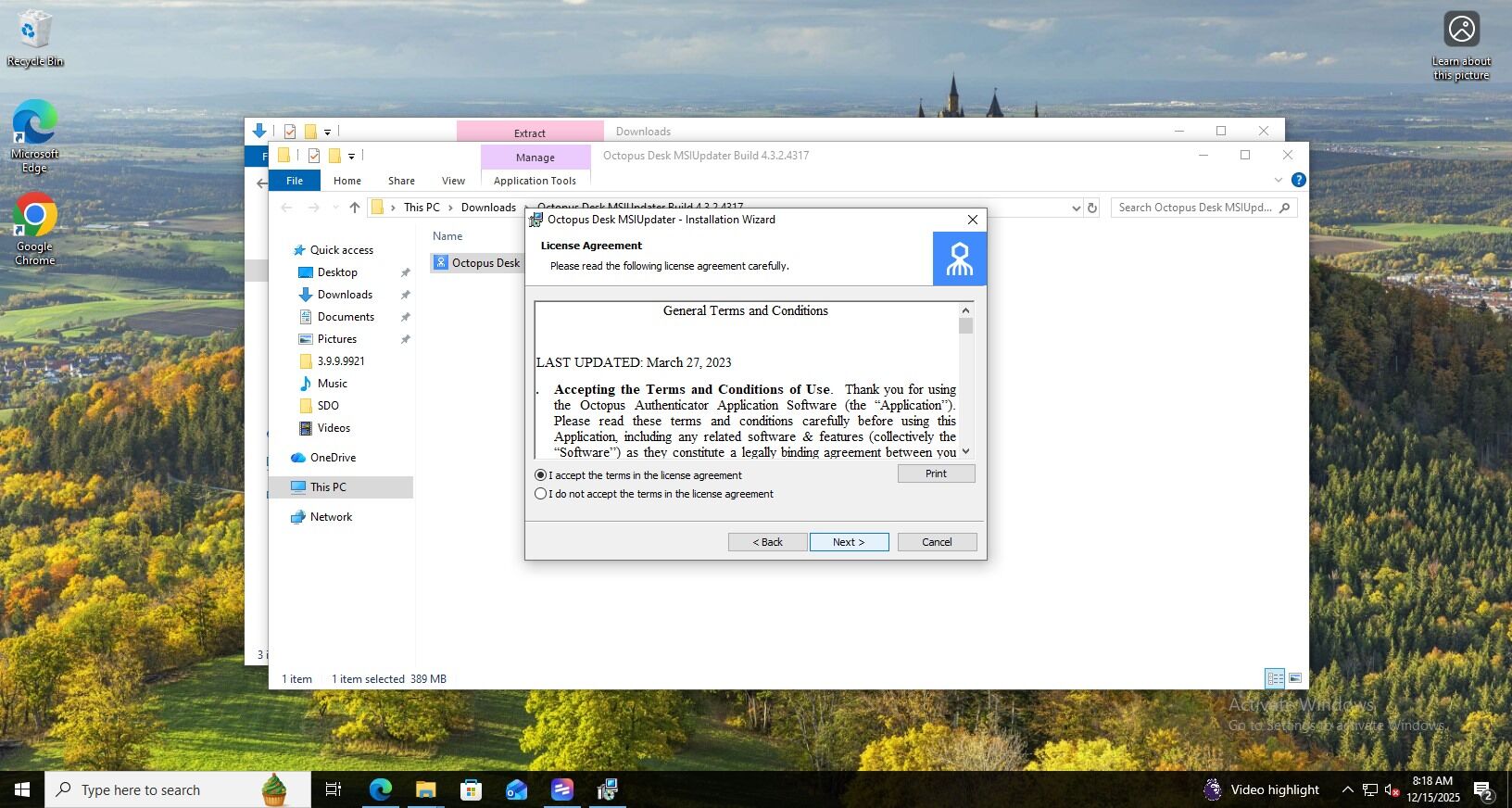Expand chevron after This PC breadcrumb

click(450, 208)
